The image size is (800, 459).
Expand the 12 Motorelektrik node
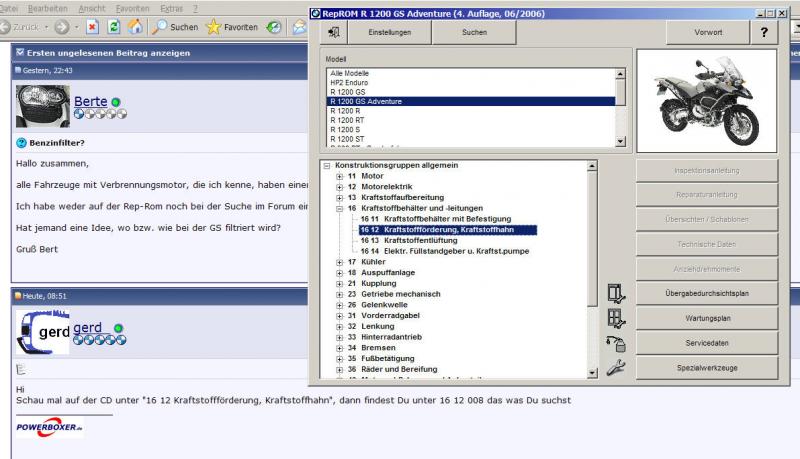[x=340, y=187]
